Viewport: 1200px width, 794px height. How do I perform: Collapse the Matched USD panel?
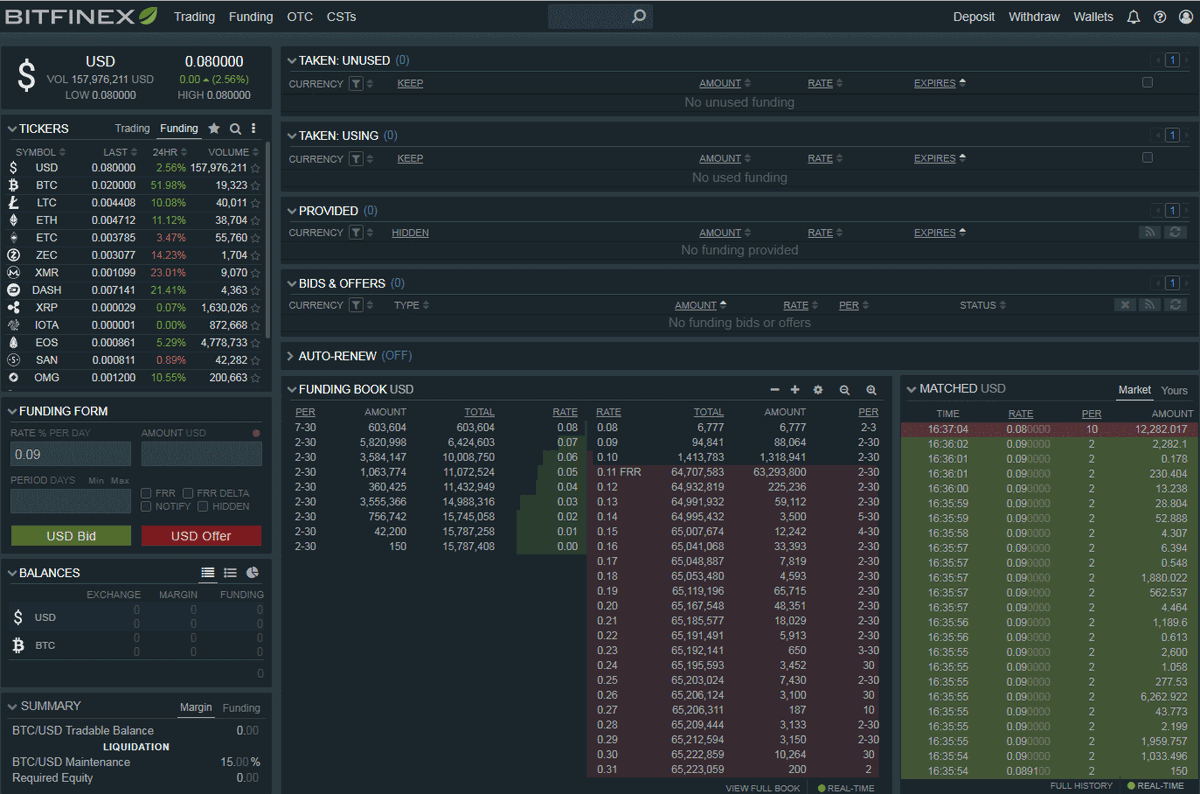coord(911,389)
